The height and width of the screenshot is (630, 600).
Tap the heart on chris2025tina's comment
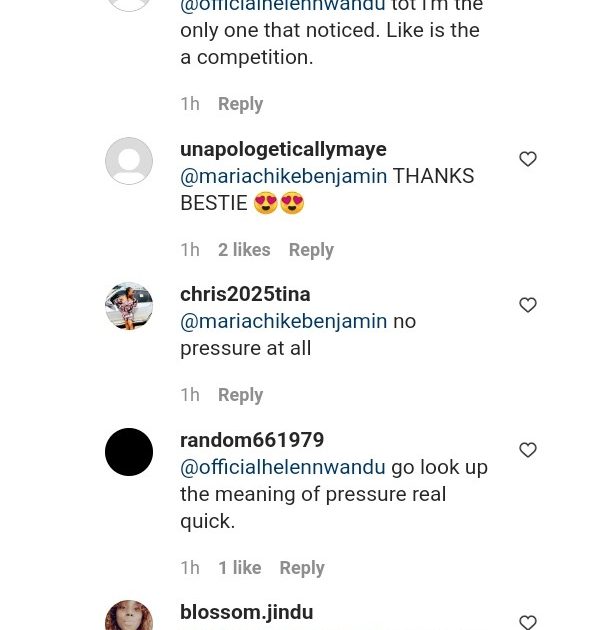click(528, 305)
